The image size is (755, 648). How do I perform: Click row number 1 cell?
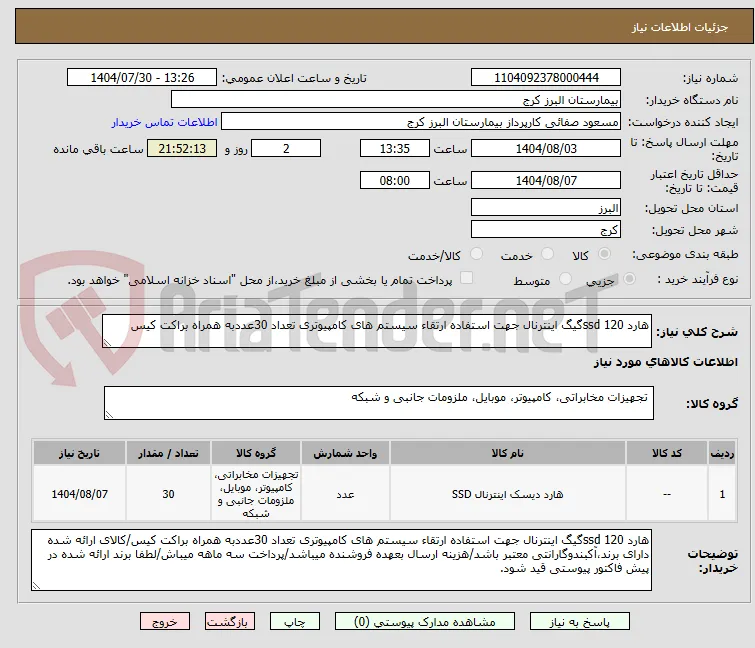[722, 494]
